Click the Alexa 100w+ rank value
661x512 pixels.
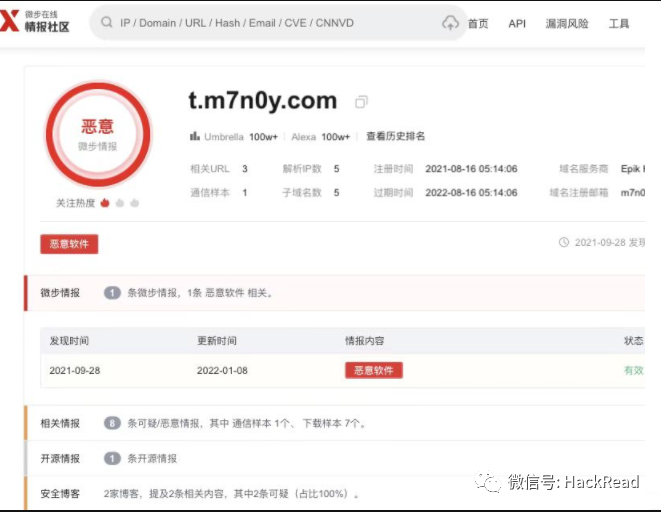[336, 137]
